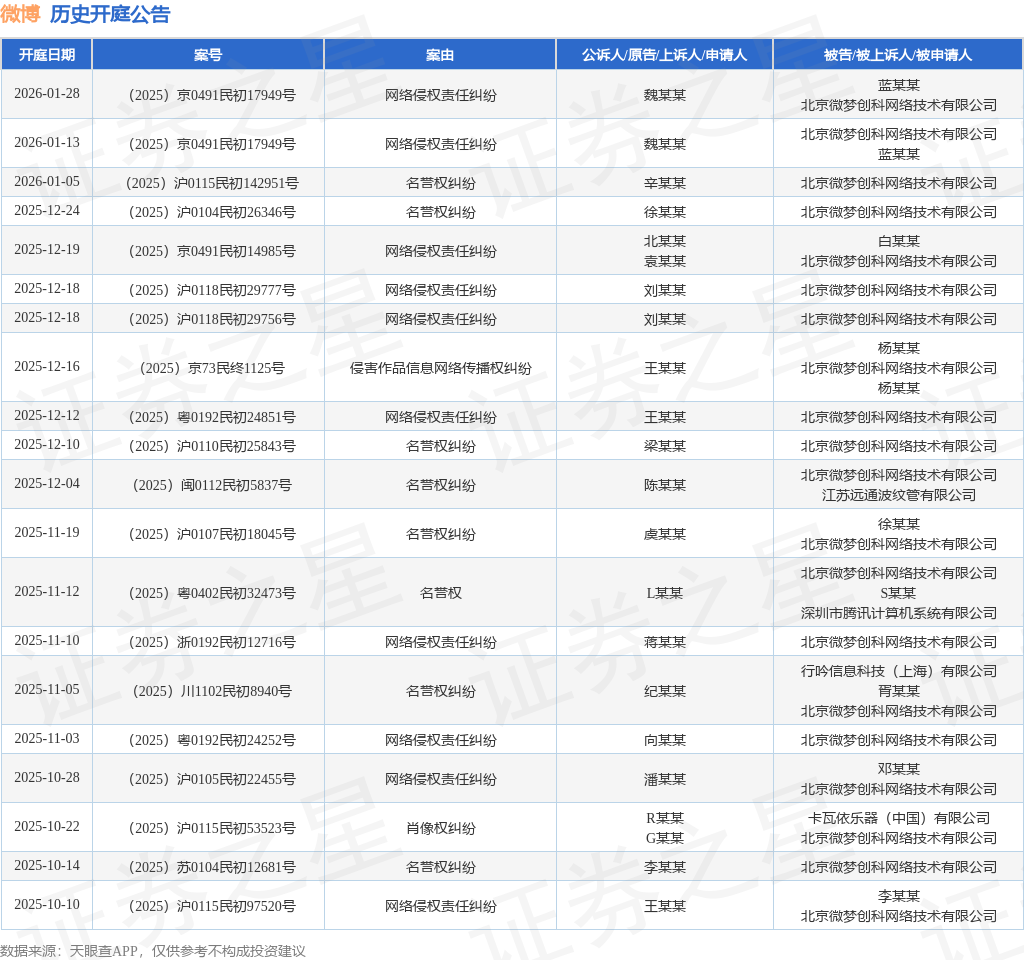The image size is (1024, 960).
Task: Click plaintiff 纪某某
Action: tap(665, 691)
